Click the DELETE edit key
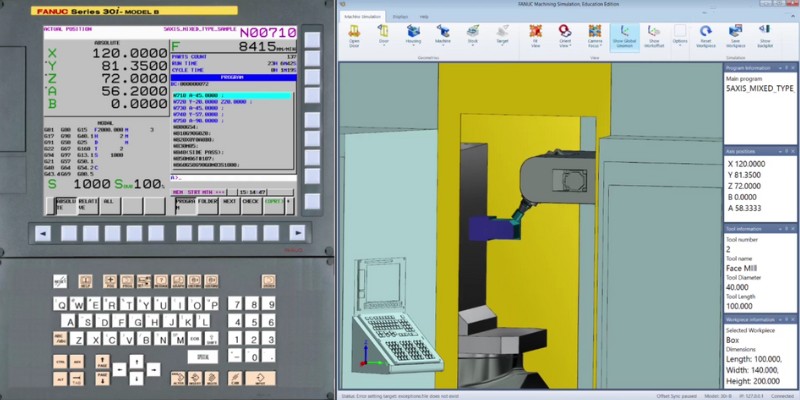 (211, 378)
